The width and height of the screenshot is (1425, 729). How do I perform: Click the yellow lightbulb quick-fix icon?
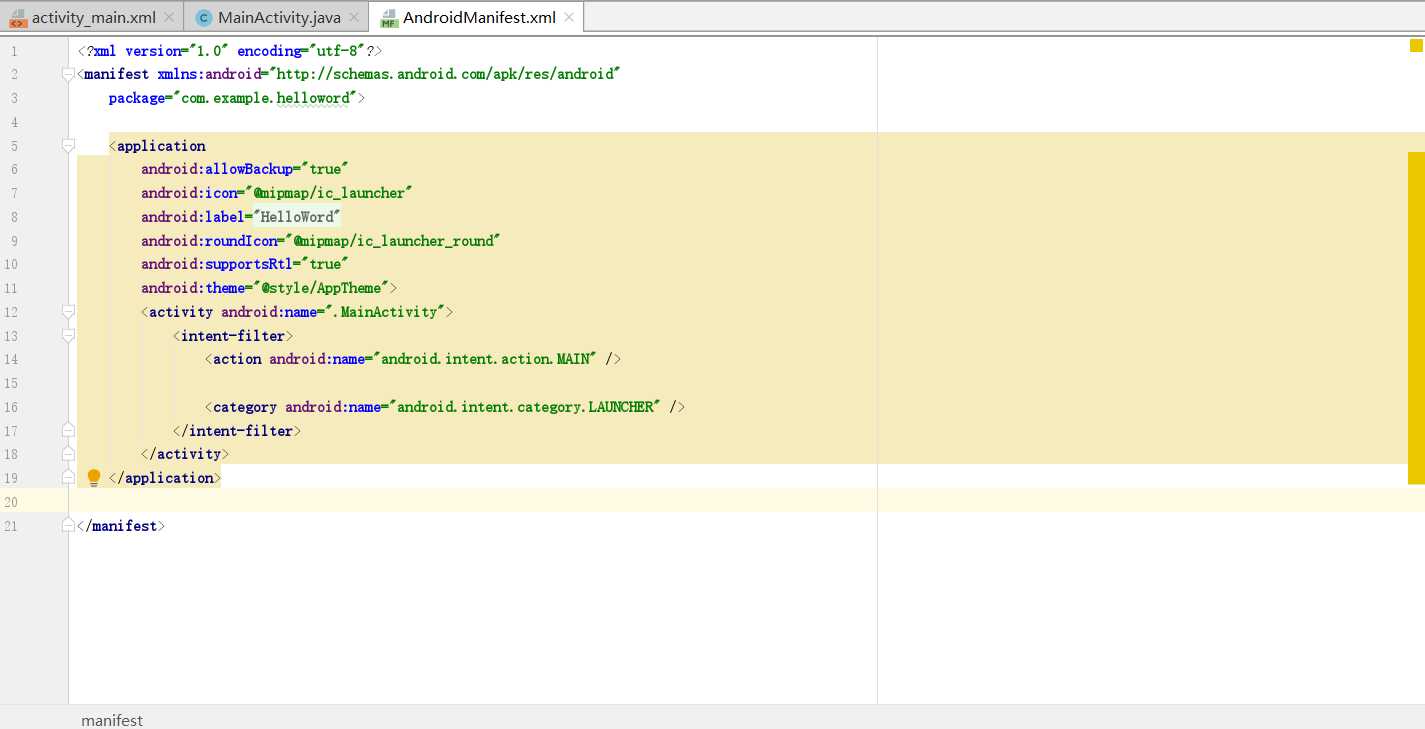tap(94, 478)
